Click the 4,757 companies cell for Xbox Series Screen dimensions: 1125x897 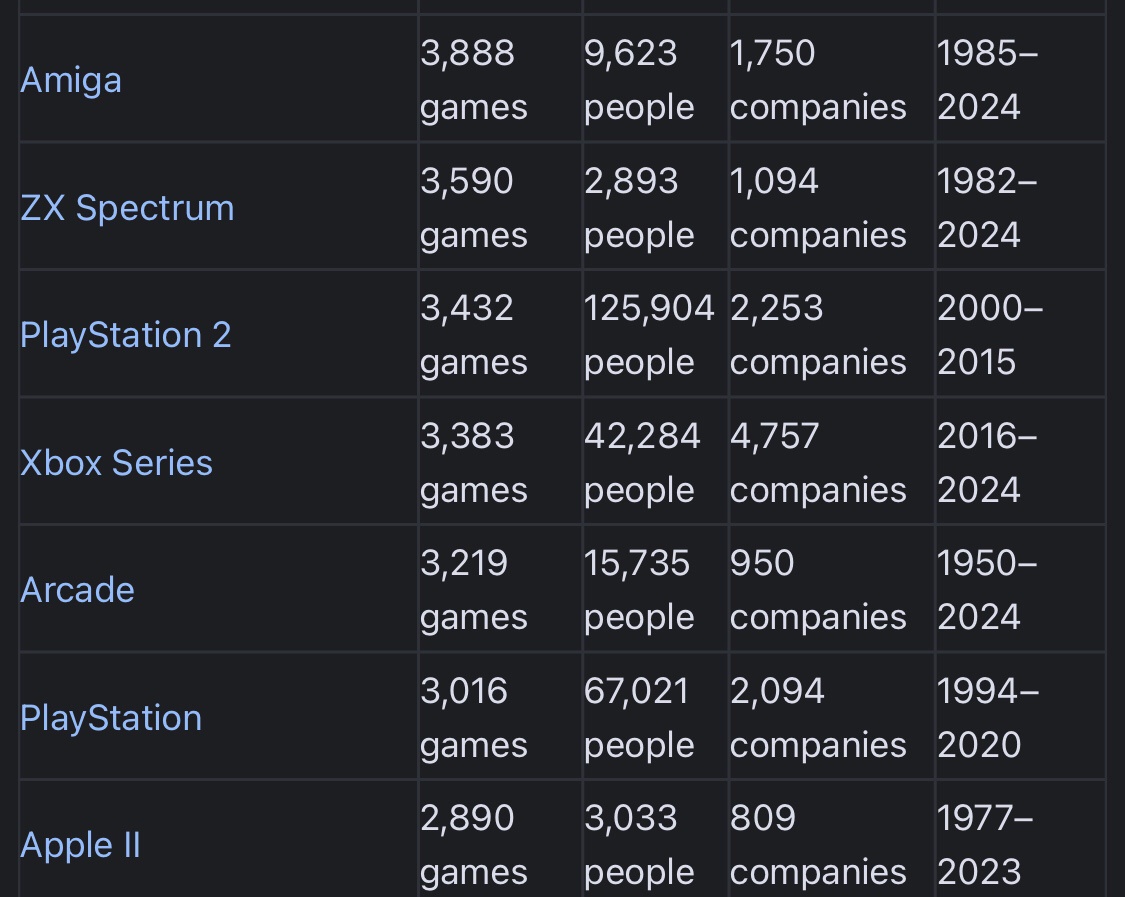[832, 462]
